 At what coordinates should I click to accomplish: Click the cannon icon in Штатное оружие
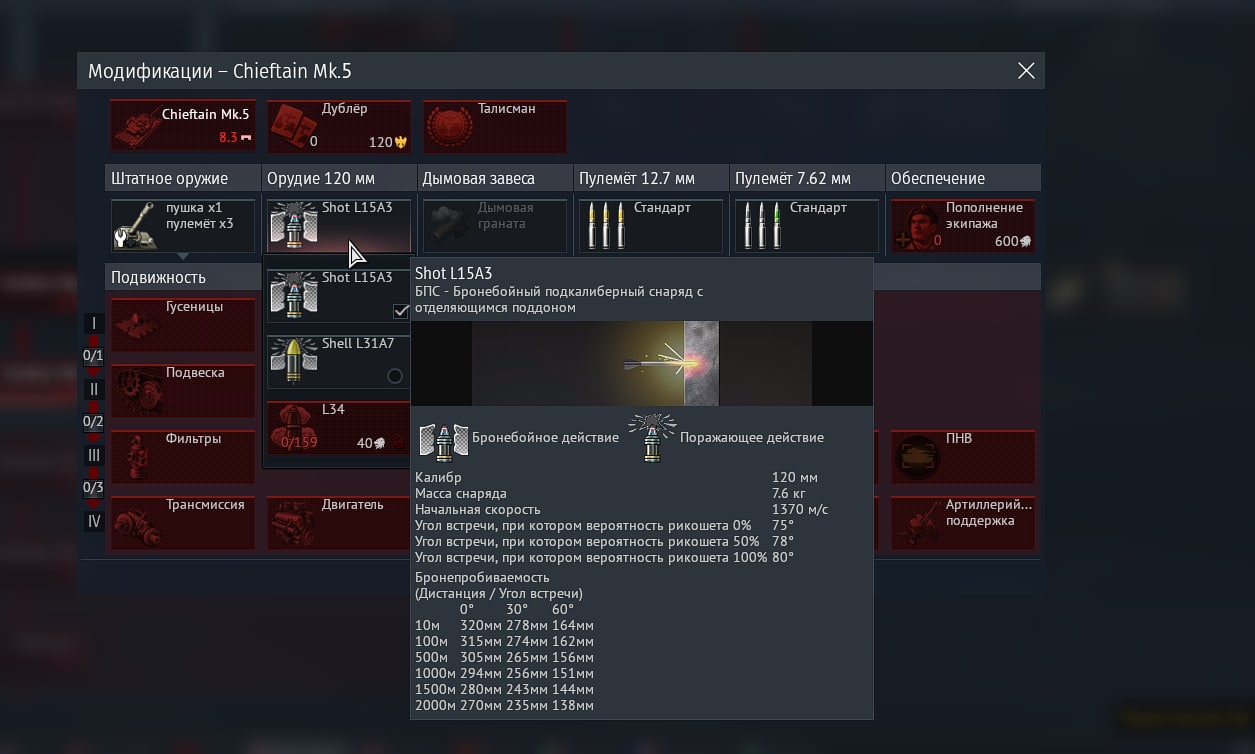[136, 226]
